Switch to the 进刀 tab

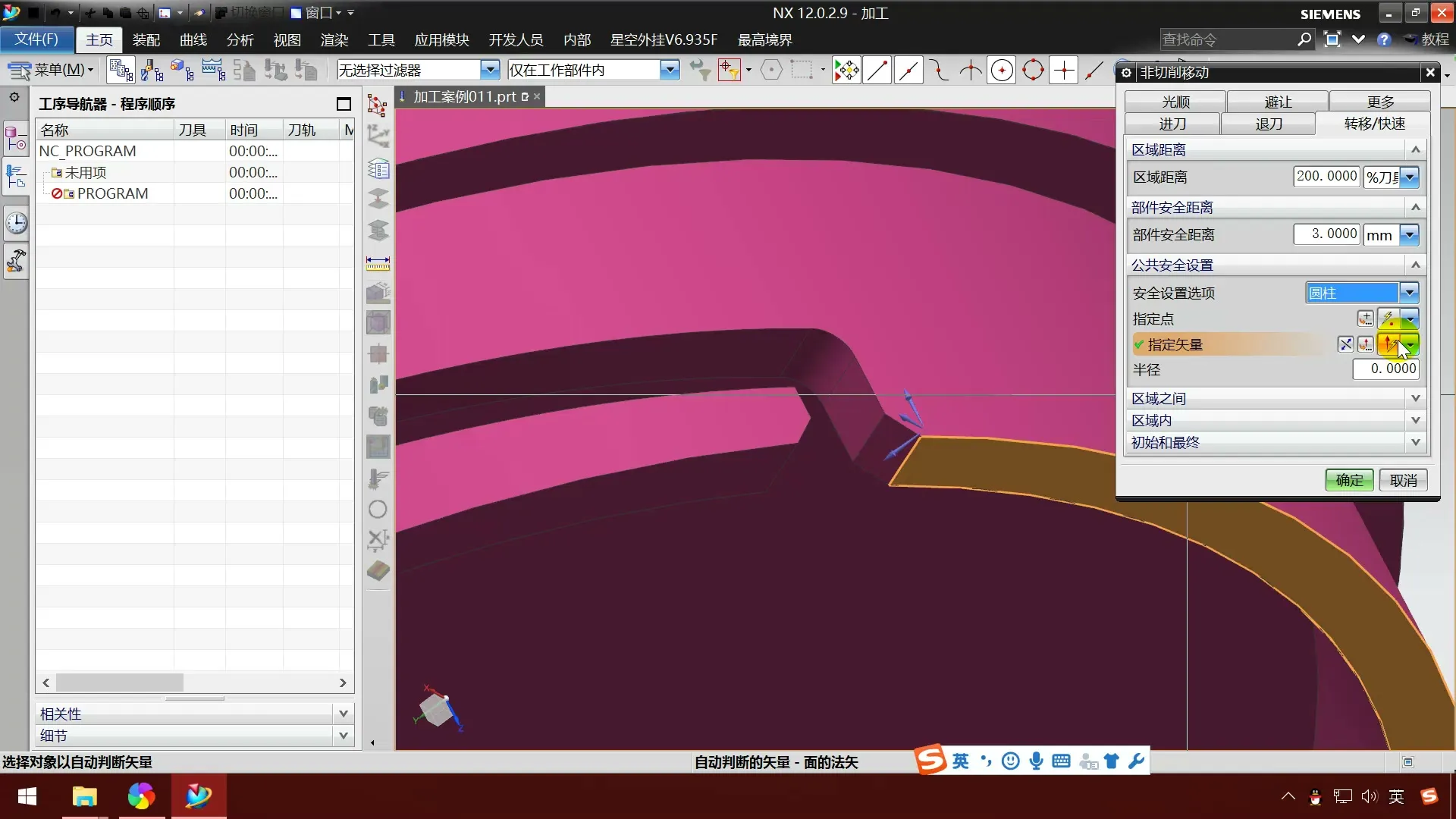pos(1172,124)
